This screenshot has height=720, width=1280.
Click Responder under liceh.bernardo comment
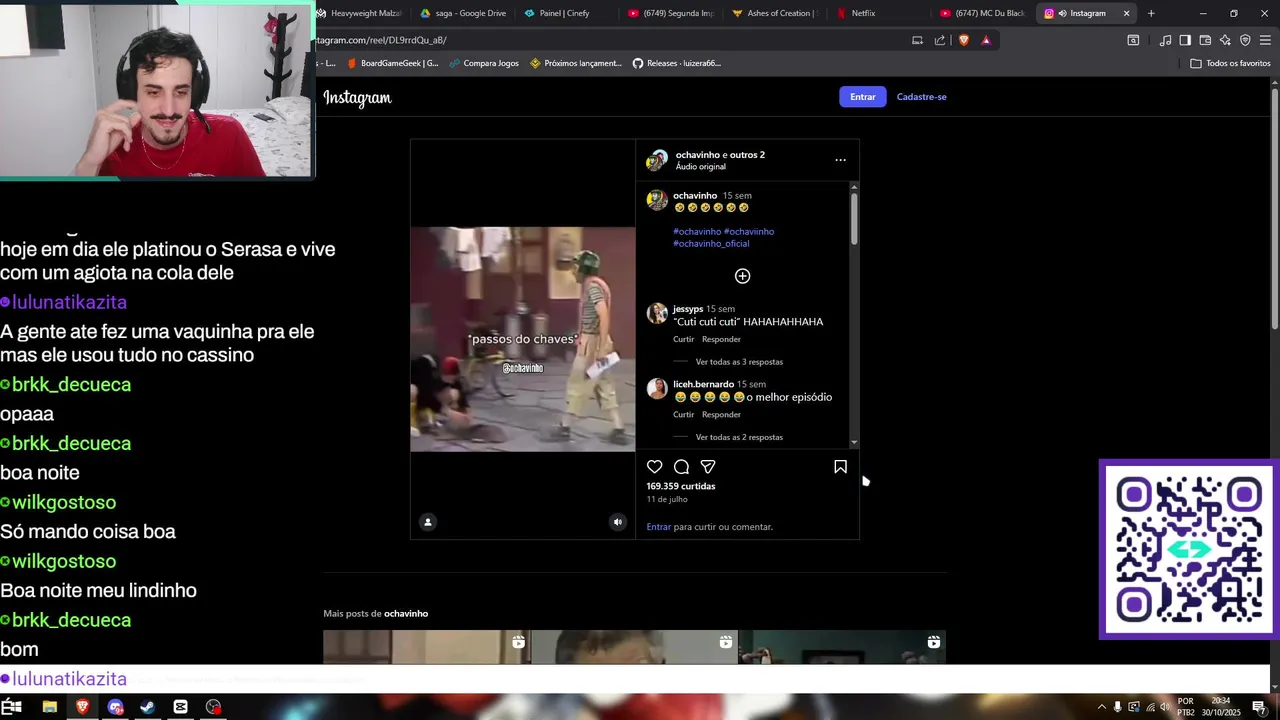click(721, 415)
